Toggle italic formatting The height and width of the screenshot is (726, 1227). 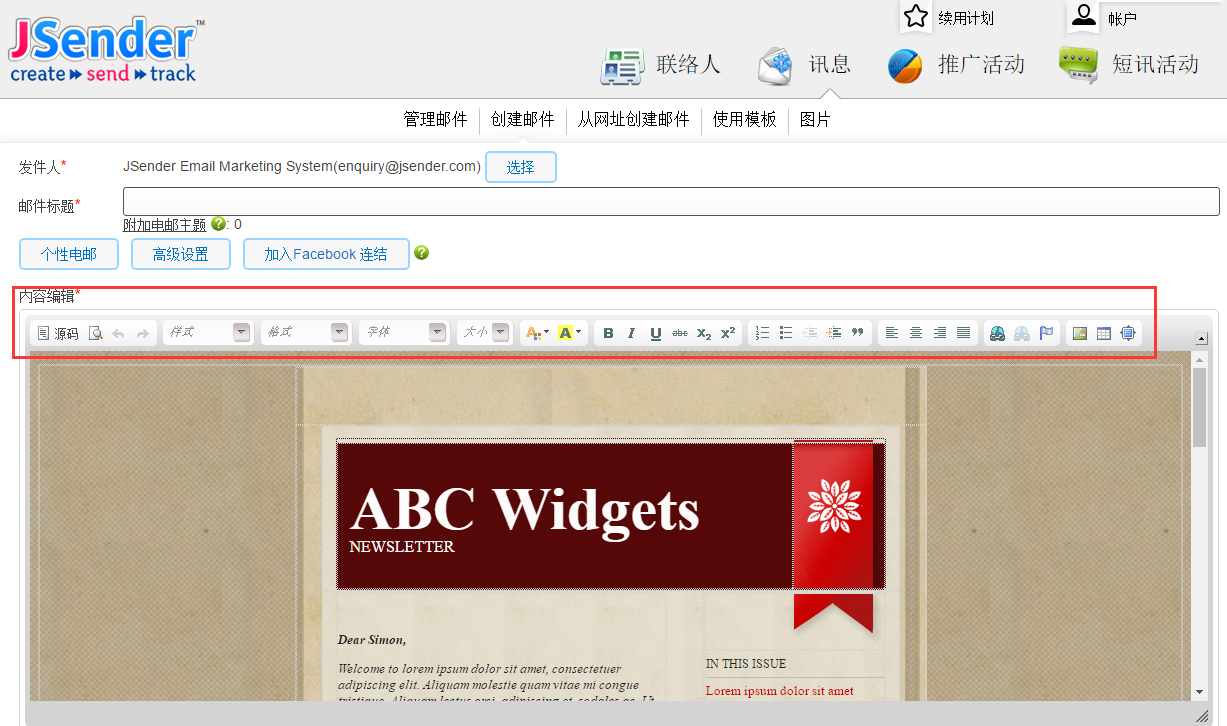[x=631, y=333]
